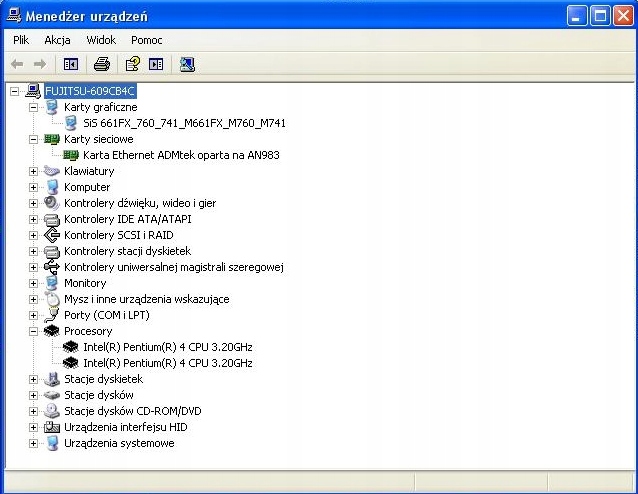Select the Procesory label
Screen dimensions: 638x494
coord(88,331)
